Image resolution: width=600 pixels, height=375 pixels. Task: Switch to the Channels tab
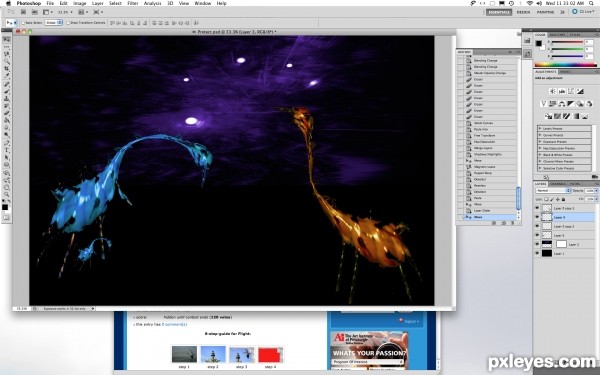[x=559, y=184]
